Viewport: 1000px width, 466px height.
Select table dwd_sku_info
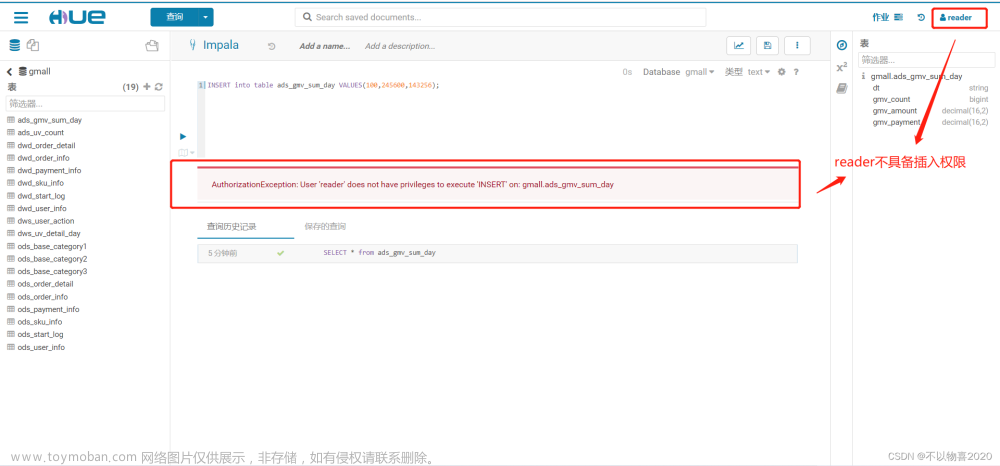coord(41,183)
